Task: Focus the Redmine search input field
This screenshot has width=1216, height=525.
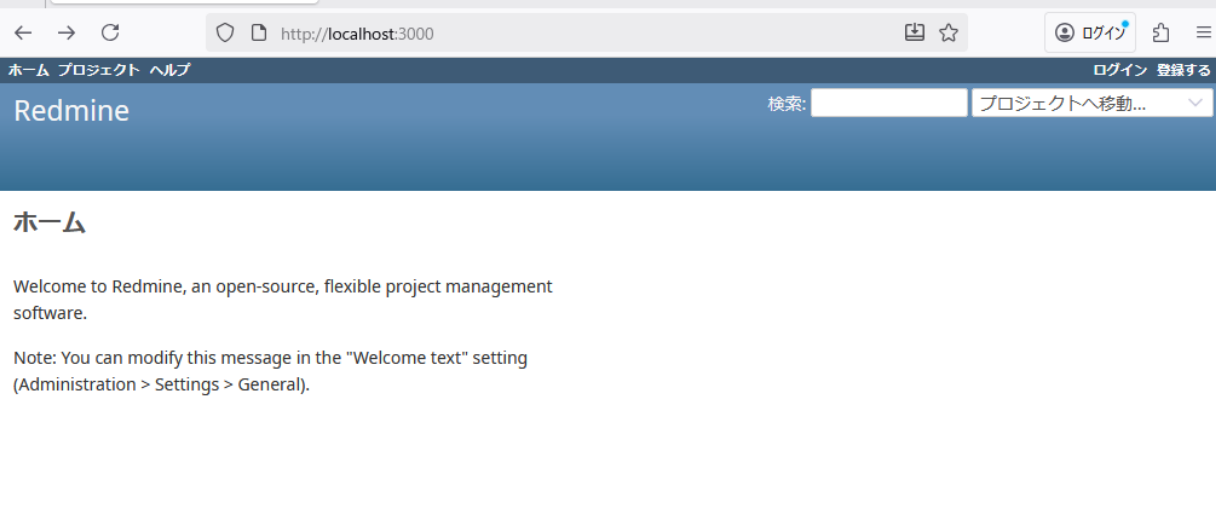Action: tap(888, 103)
